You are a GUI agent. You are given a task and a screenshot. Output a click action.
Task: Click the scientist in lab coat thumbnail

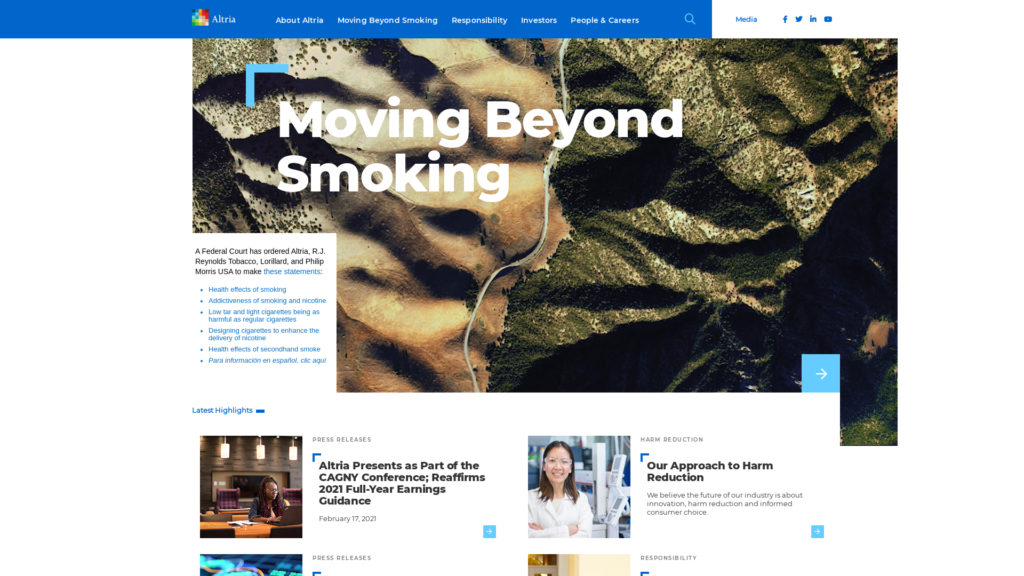point(579,487)
